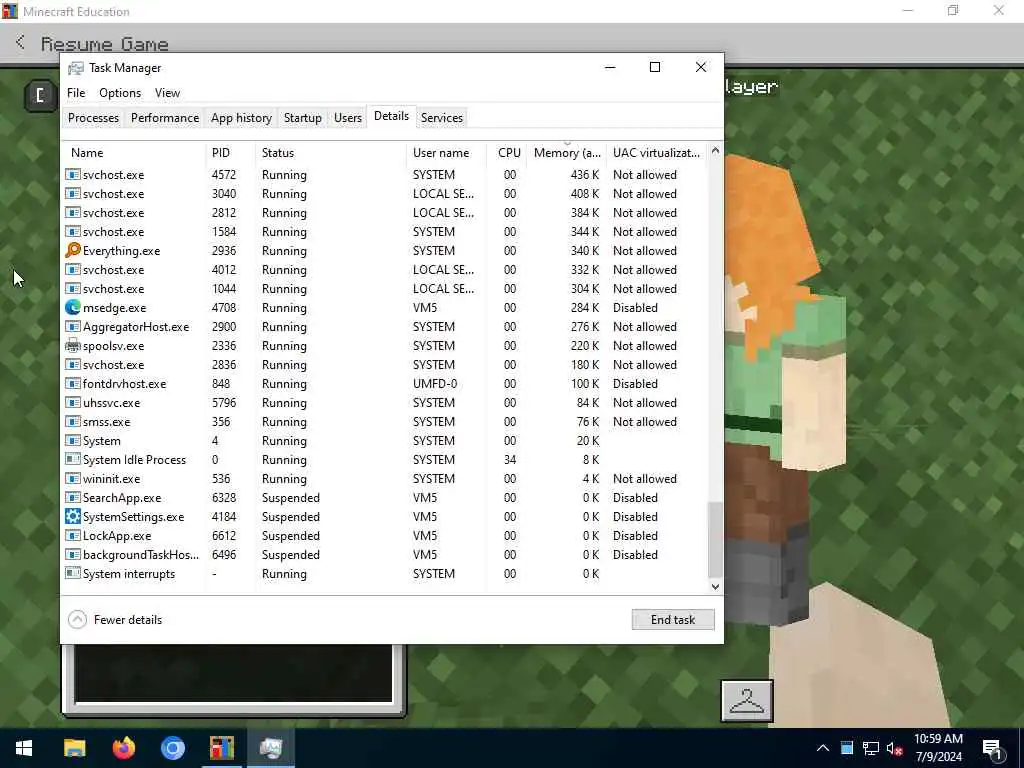Click the AggregatorHost.exe process icon
This screenshot has width=1024, height=768.
pos(73,327)
